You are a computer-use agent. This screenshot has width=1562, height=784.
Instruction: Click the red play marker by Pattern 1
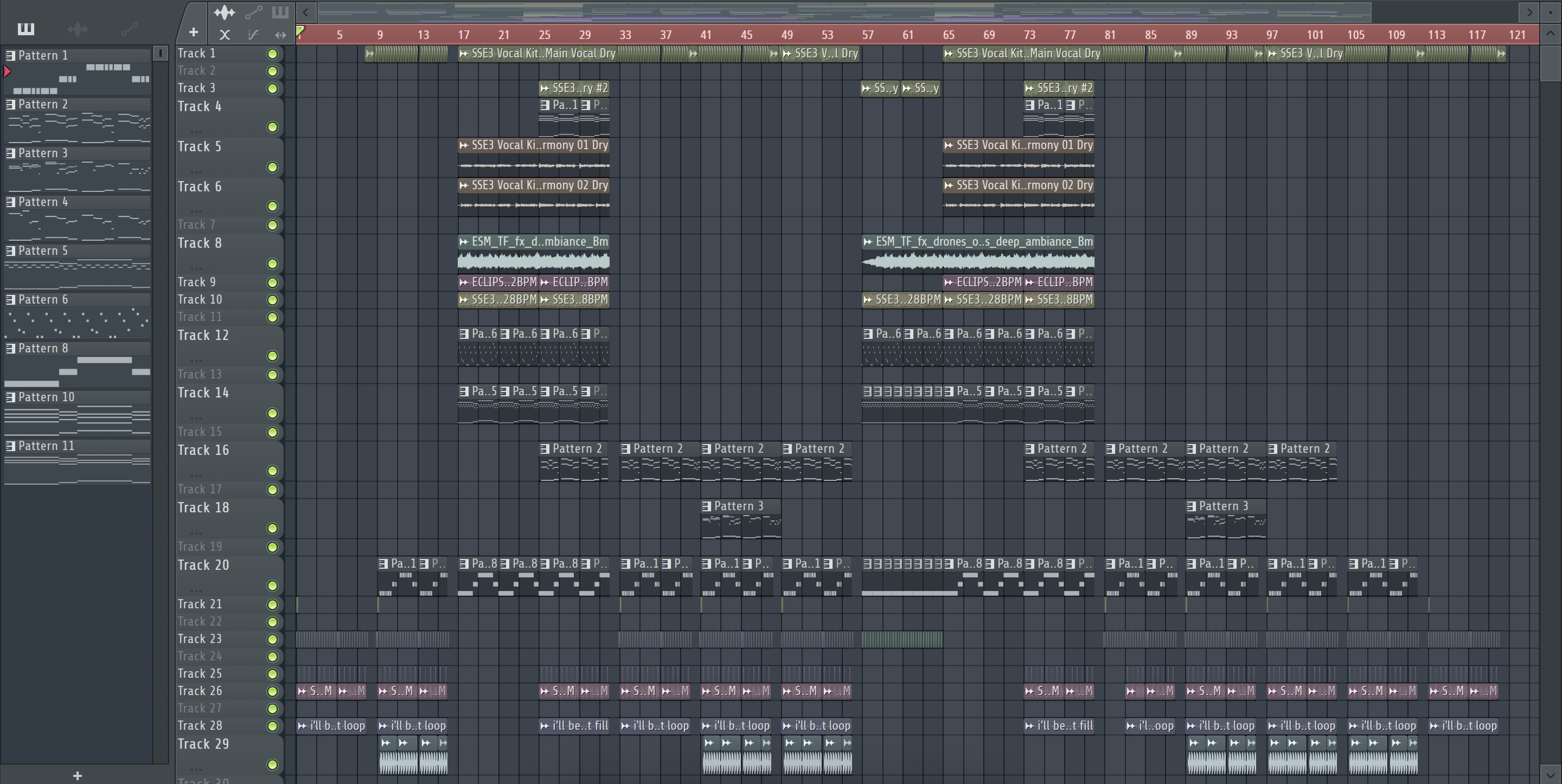pos(7,72)
